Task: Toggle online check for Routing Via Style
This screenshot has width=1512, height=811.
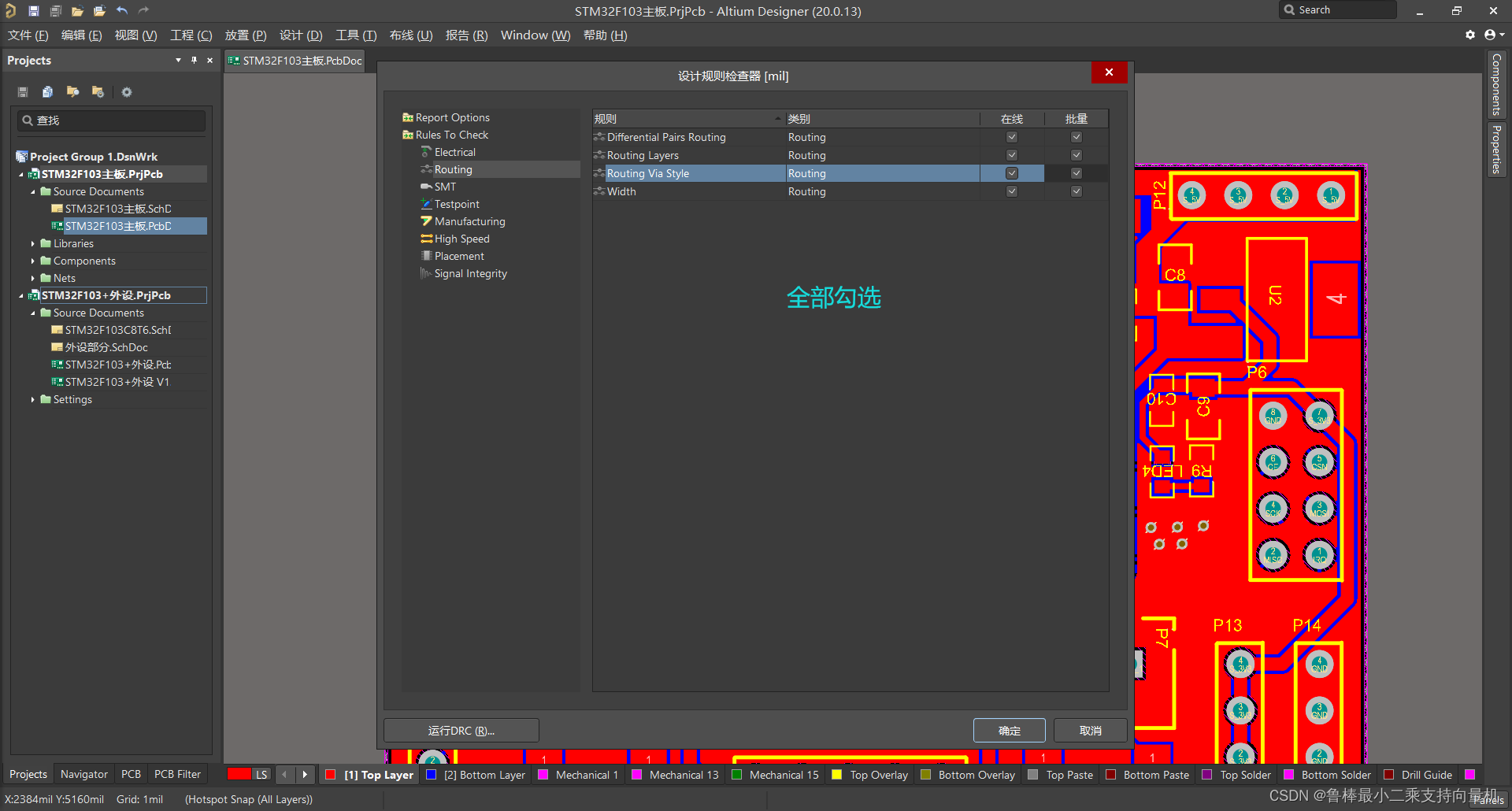Action: tap(1012, 173)
